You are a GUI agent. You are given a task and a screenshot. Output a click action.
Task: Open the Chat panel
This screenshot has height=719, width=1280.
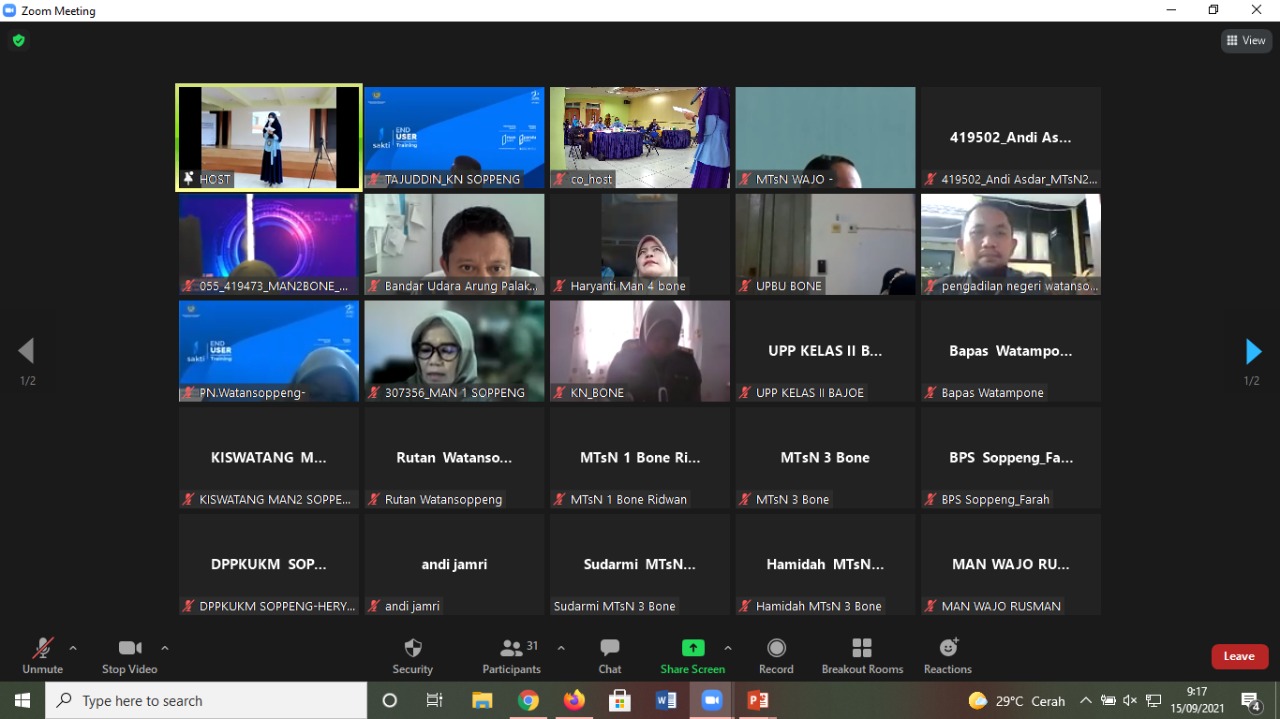[x=609, y=655]
